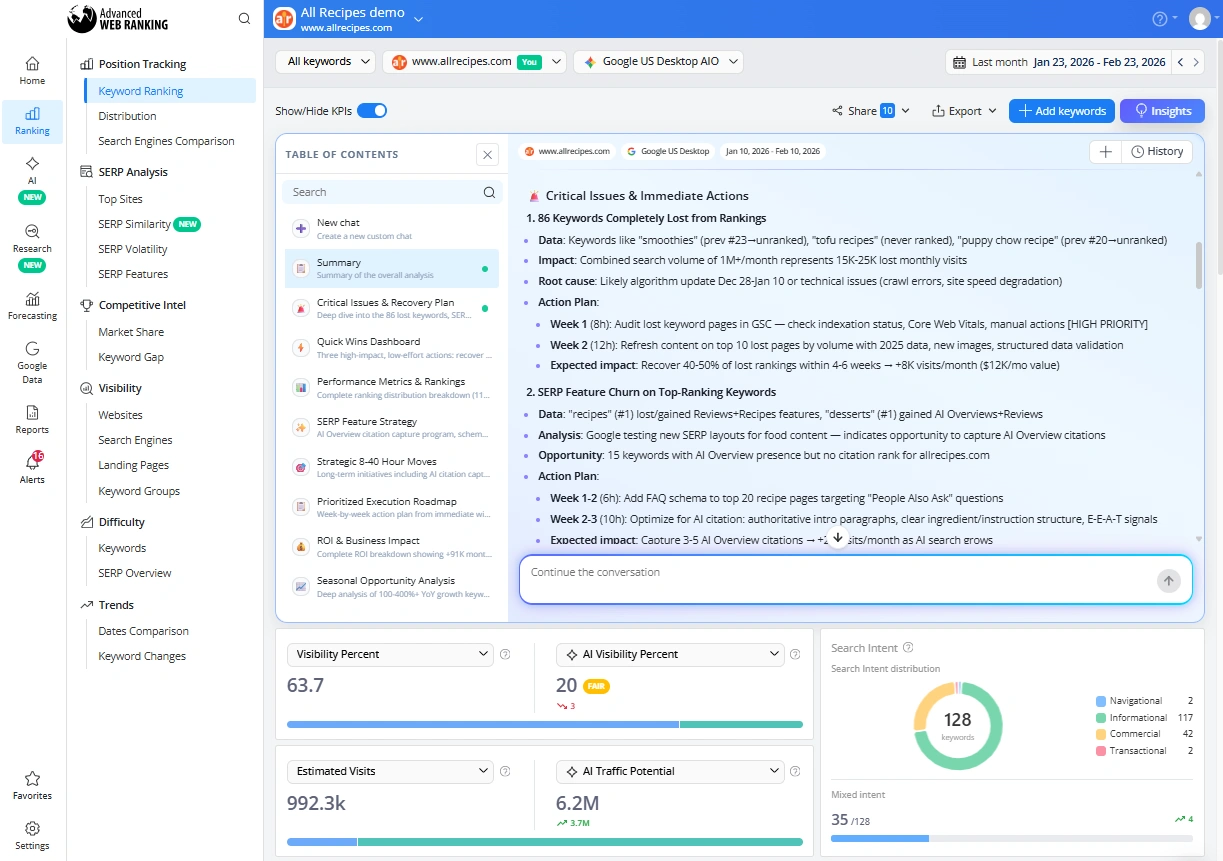
Task: Close the Table of Contents panel
Action: click(487, 154)
